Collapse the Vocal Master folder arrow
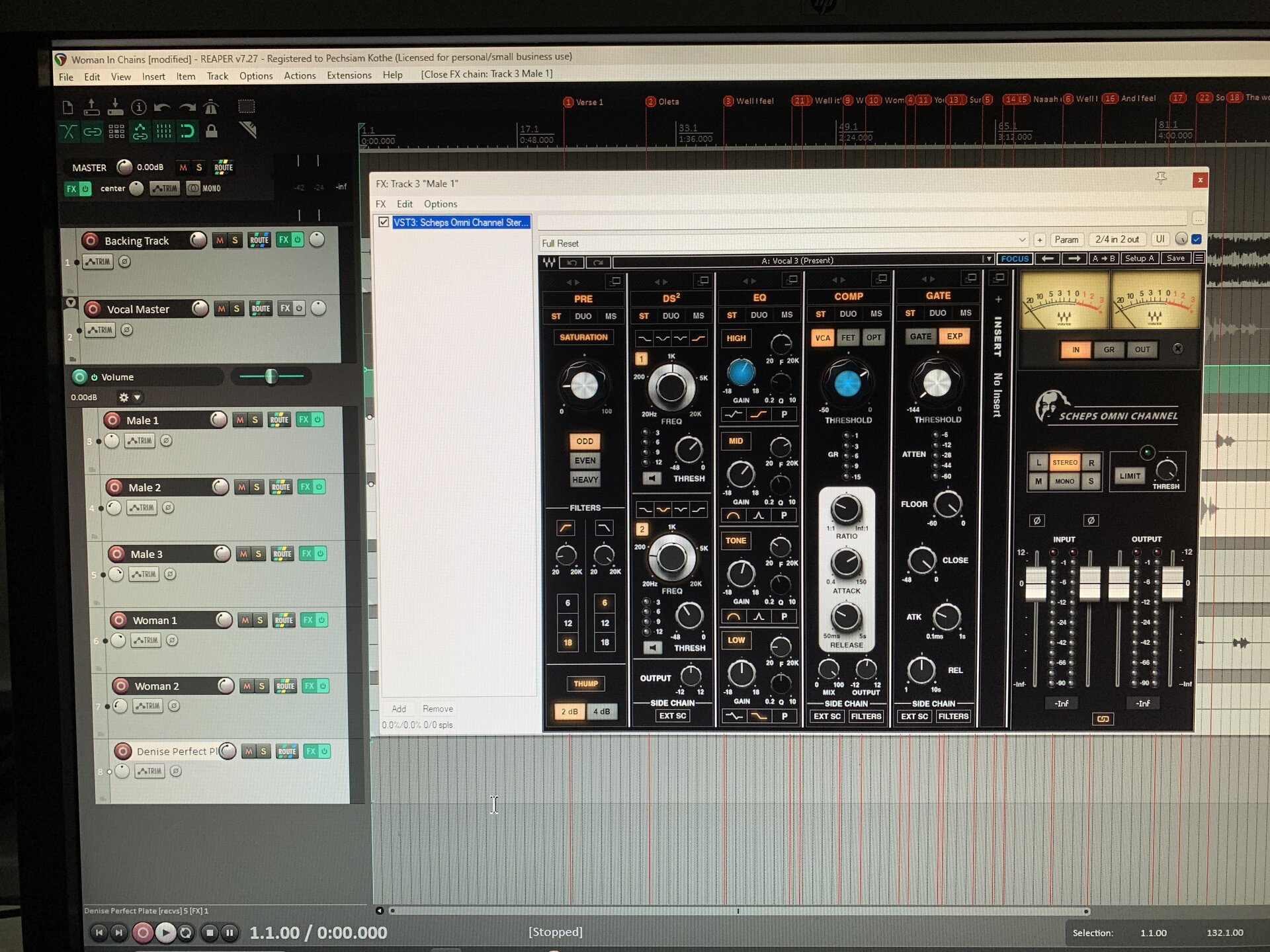1270x952 pixels. point(71,302)
